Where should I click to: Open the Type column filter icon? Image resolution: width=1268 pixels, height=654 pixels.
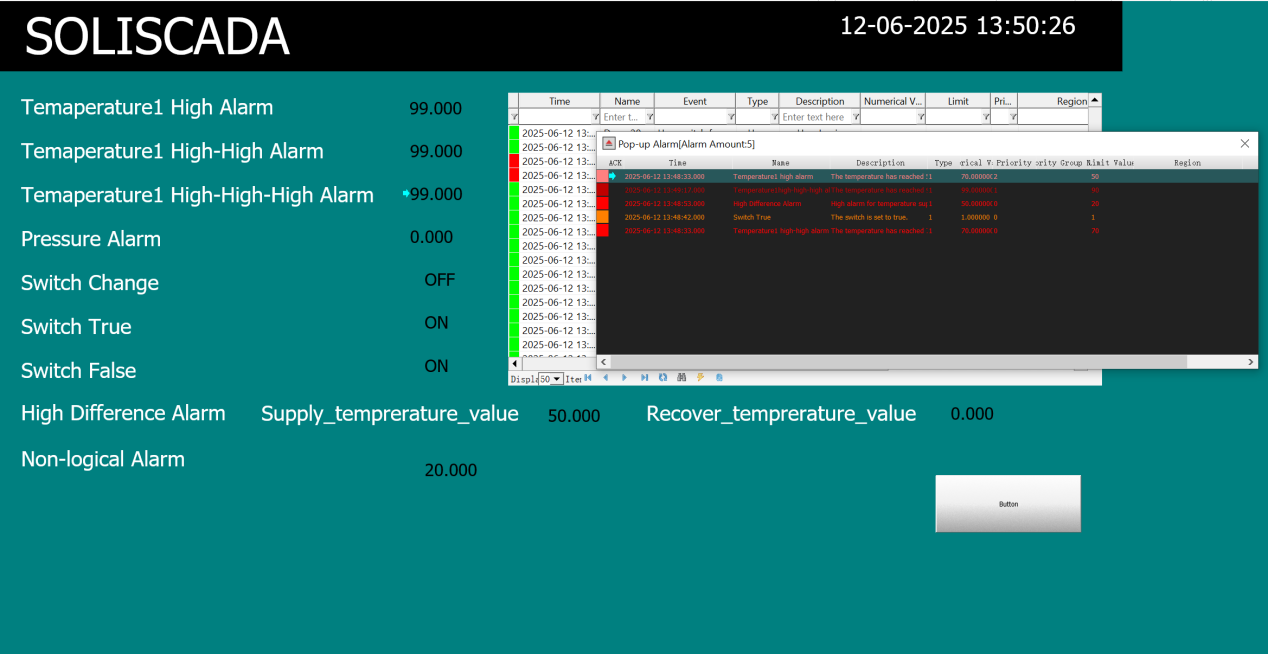pyautogui.click(x=773, y=117)
